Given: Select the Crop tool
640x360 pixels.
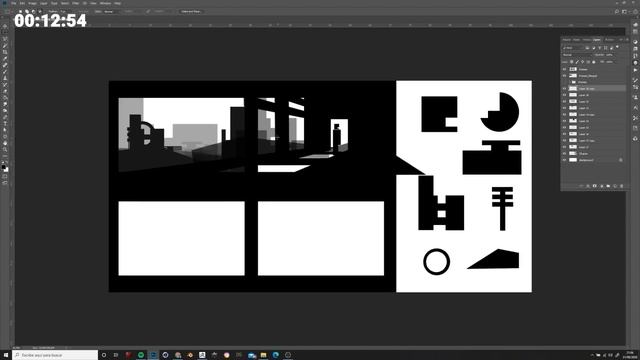Looking at the screenshot, I should 5,52.
